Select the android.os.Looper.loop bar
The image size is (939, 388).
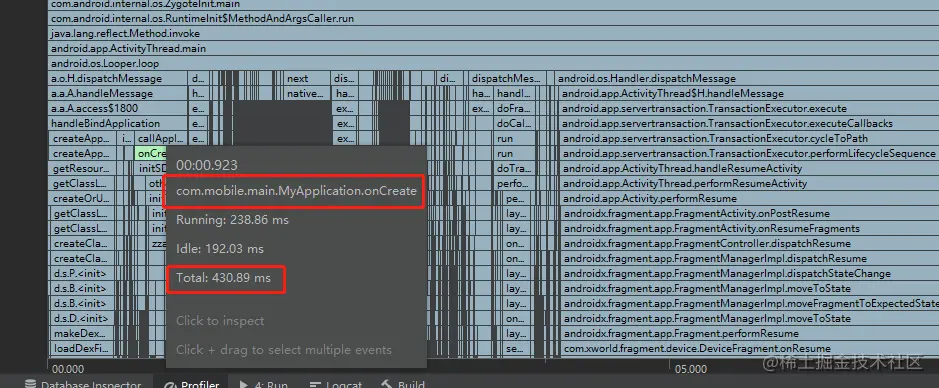pos(493,63)
